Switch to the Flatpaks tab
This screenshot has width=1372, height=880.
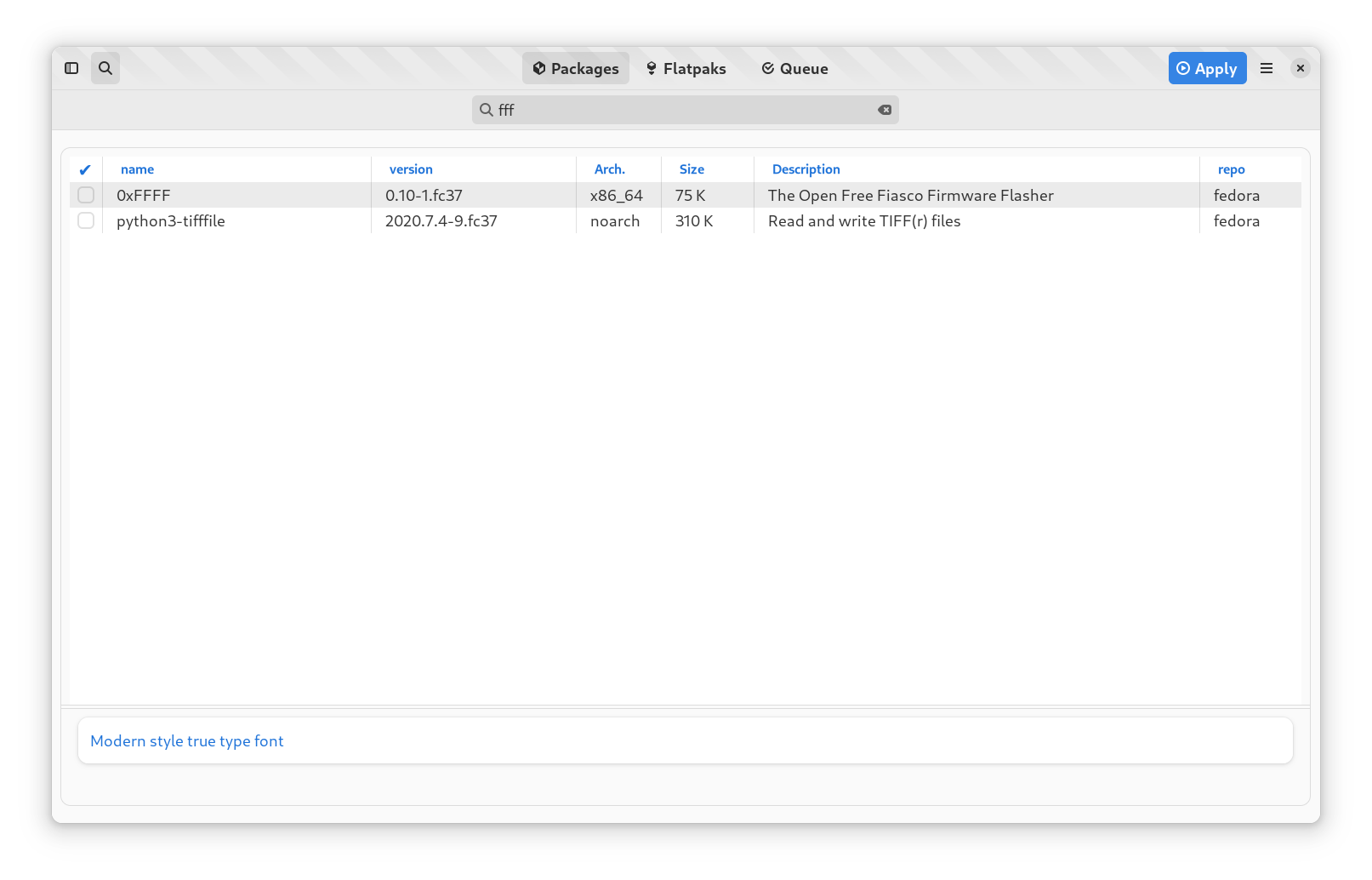(x=686, y=68)
